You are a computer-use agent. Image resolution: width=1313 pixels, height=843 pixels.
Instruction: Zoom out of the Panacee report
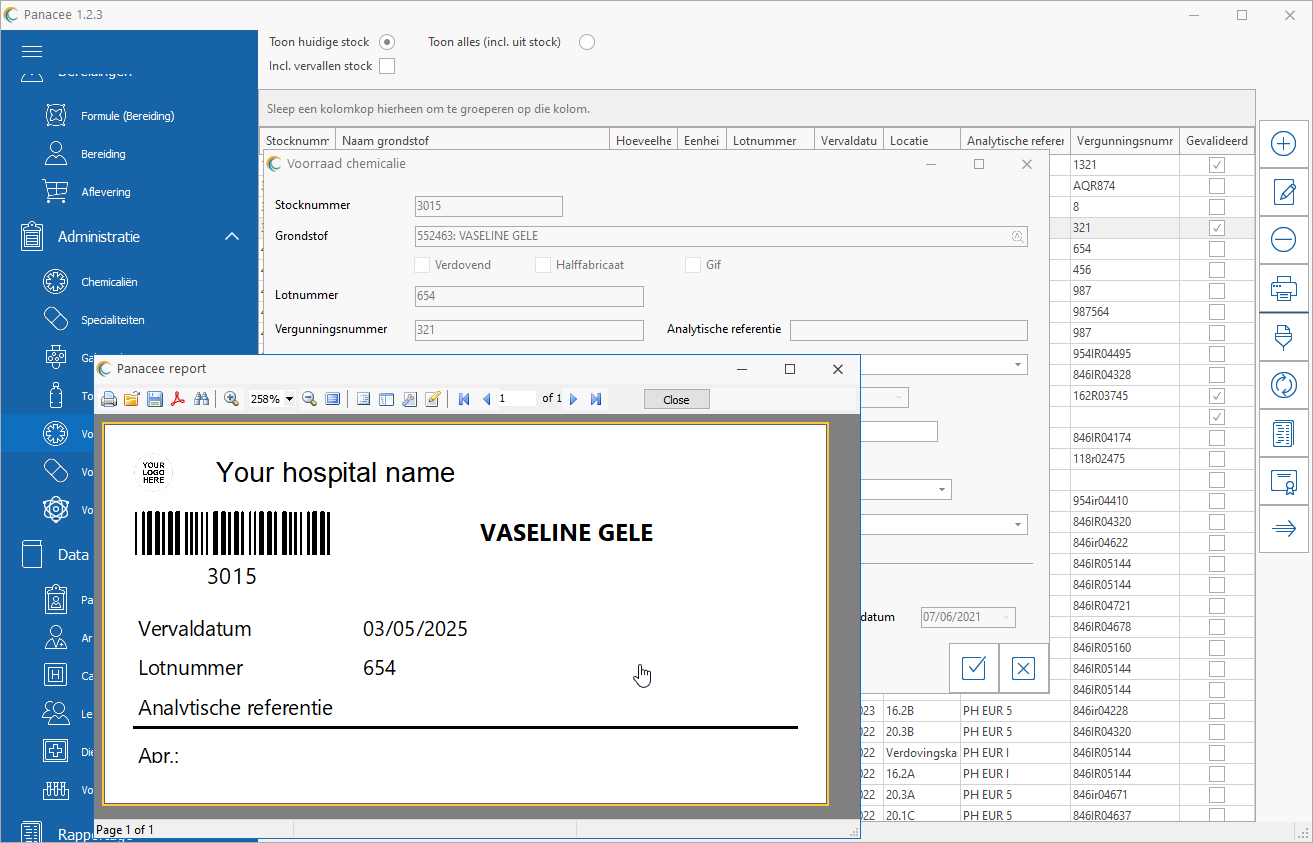[310, 399]
